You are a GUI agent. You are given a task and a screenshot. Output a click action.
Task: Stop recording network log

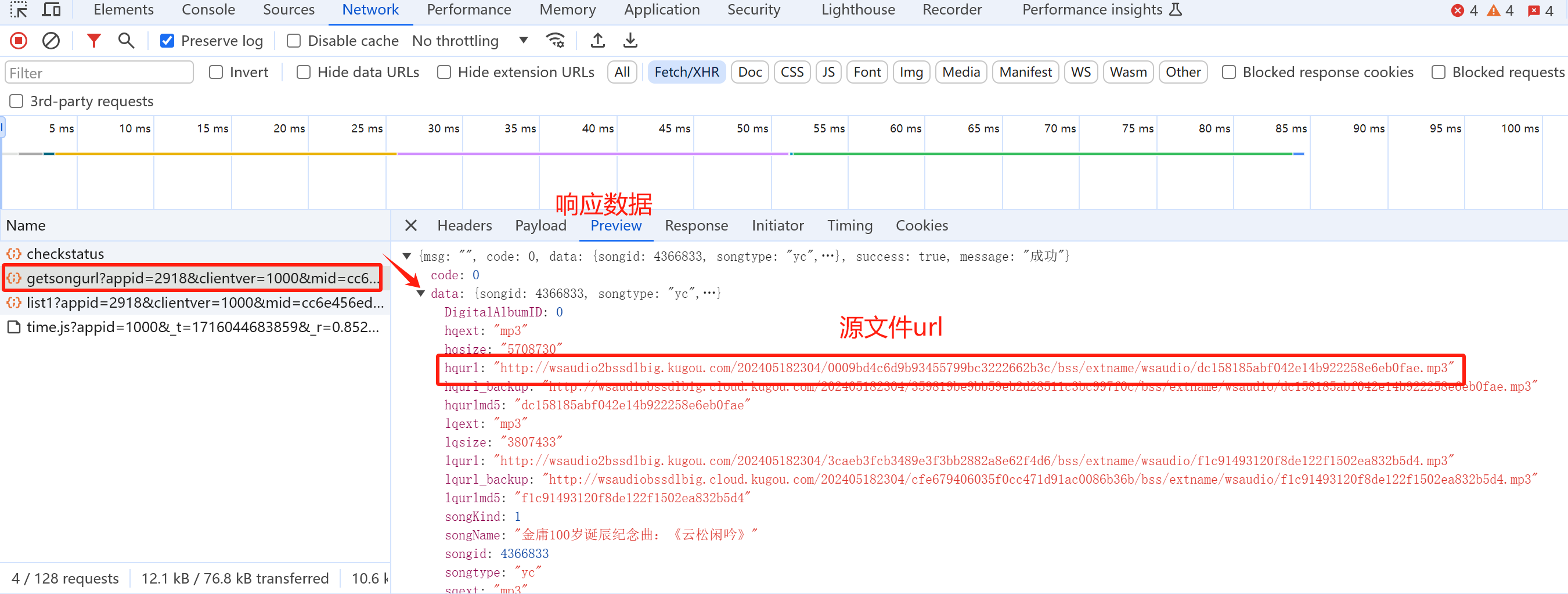coord(19,41)
